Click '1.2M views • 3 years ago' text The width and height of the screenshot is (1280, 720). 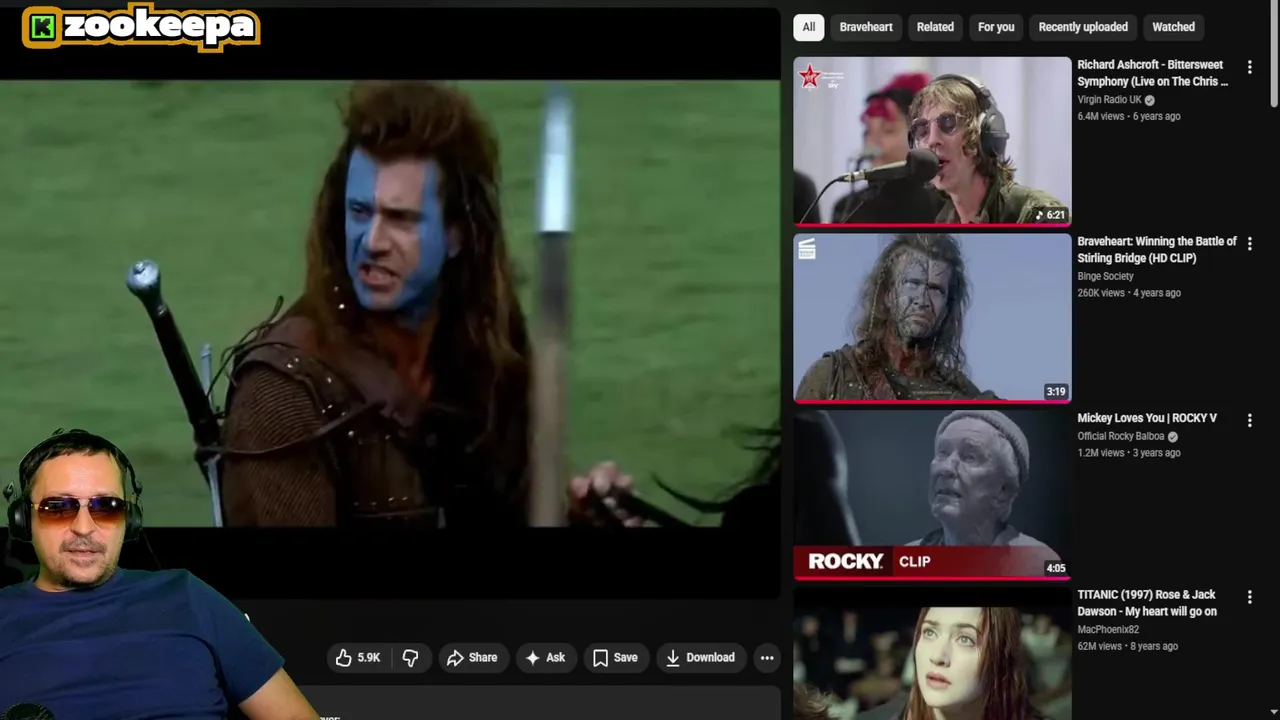tap(1129, 453)
